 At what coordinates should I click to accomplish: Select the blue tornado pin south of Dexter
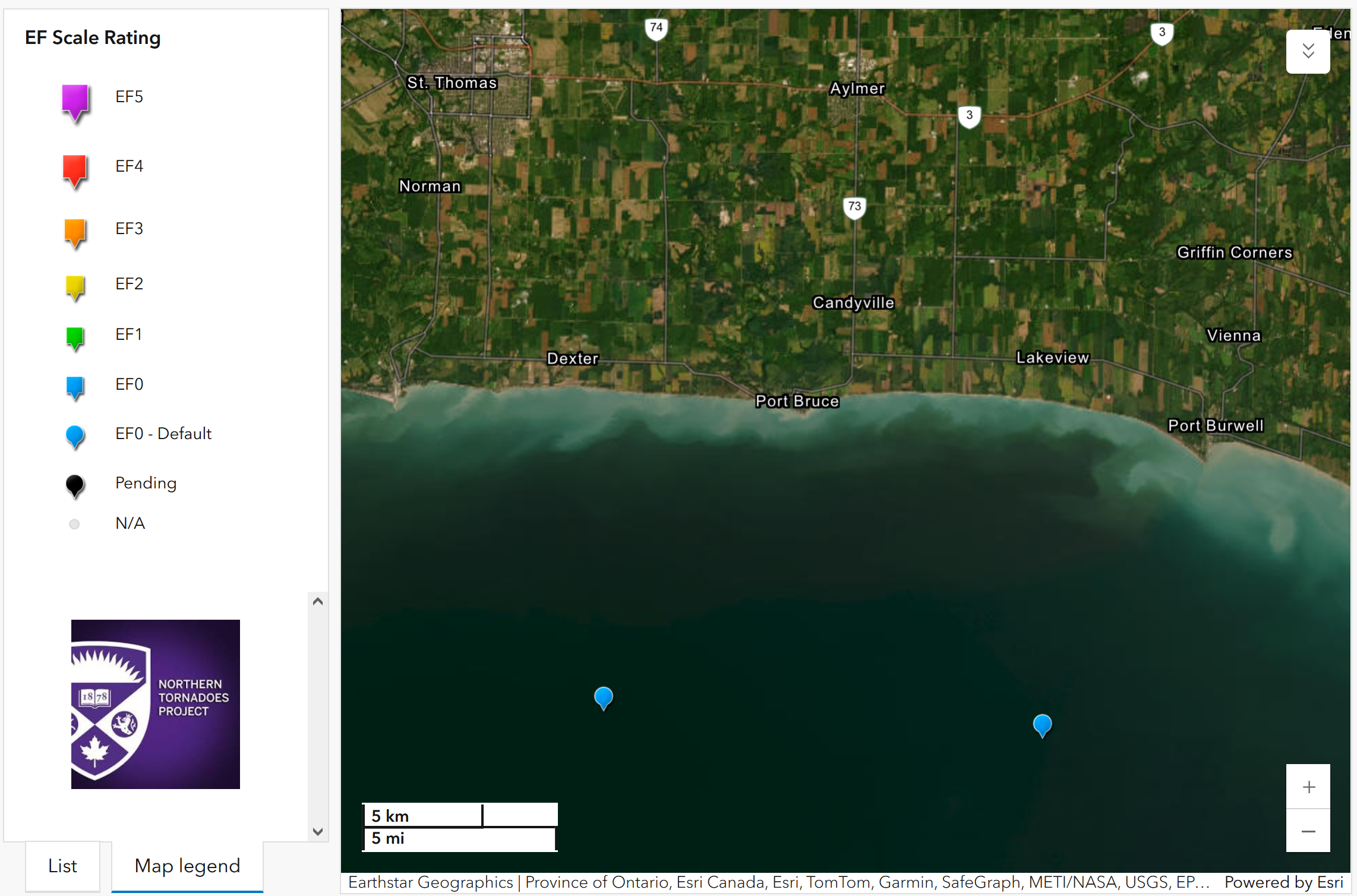pos(604,698)
